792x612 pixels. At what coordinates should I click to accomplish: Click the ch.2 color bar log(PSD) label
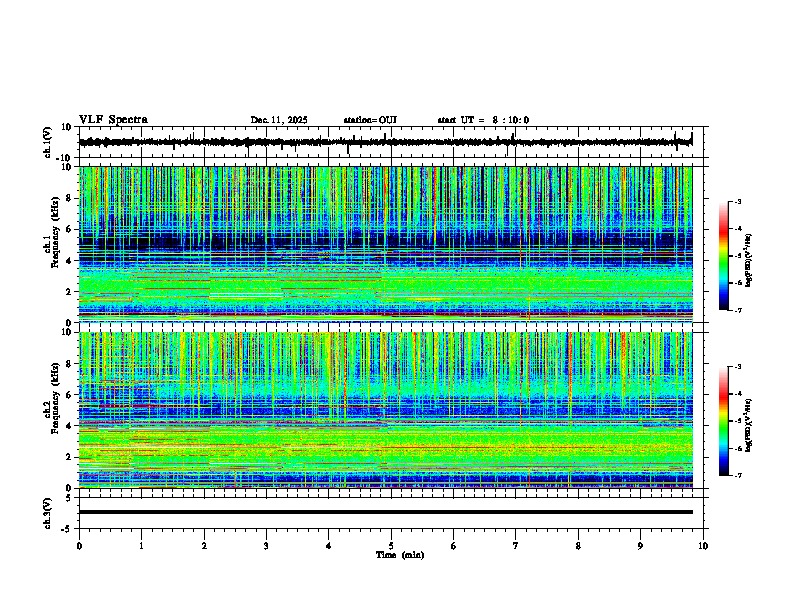[x=749, y=425]
